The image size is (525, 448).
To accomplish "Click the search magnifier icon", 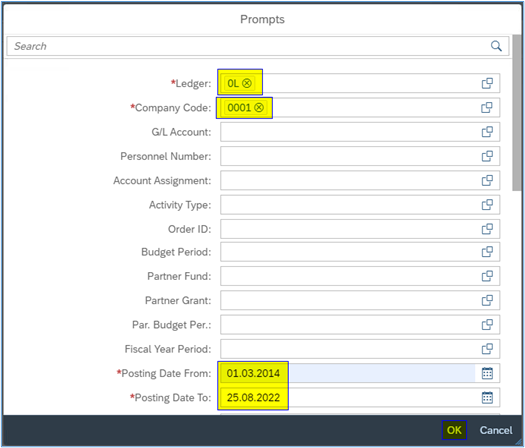I will tap(496, 46).
